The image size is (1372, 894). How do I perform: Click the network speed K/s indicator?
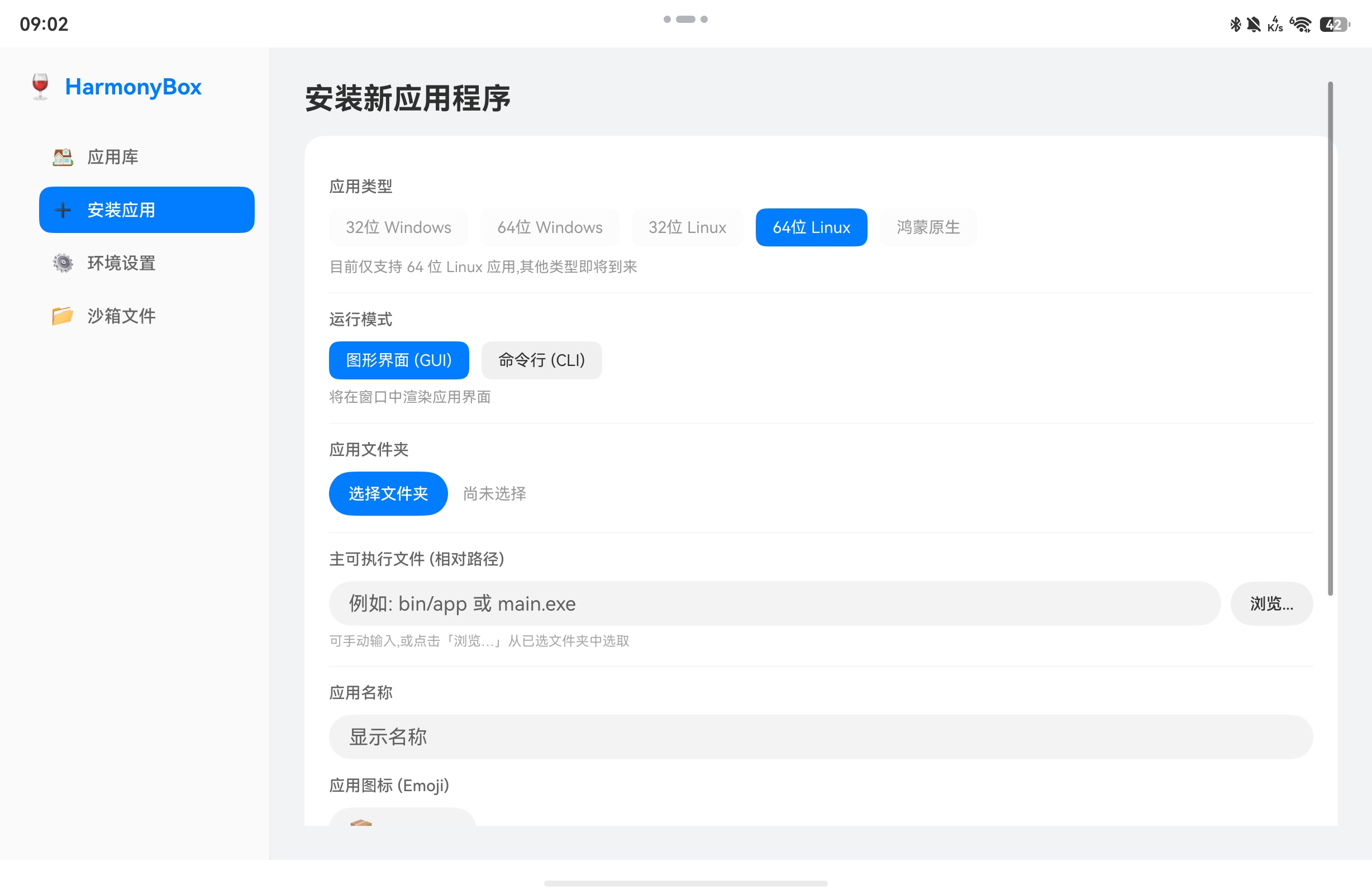(1275, 24)
